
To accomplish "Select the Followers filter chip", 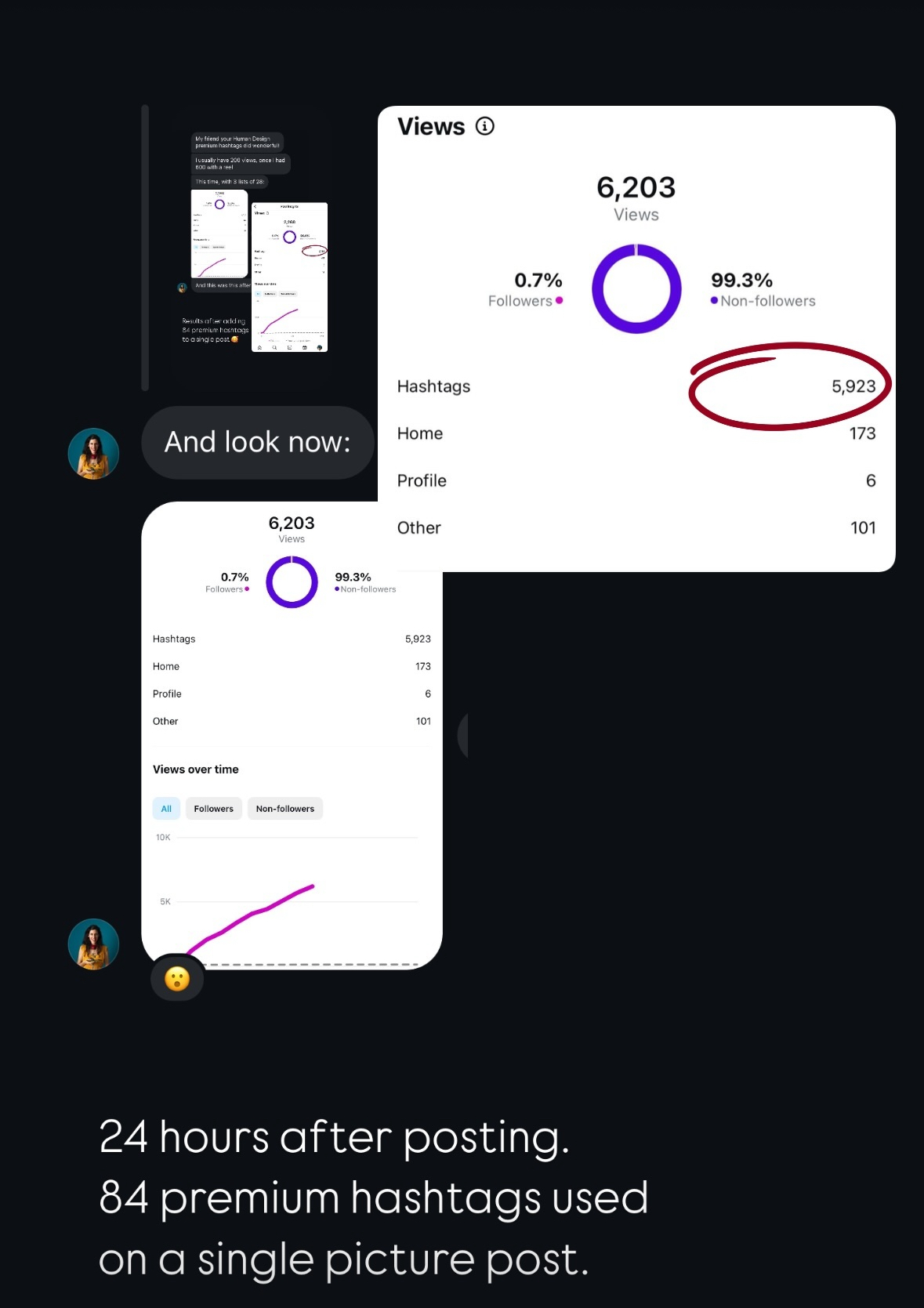I will coord(213,809).
